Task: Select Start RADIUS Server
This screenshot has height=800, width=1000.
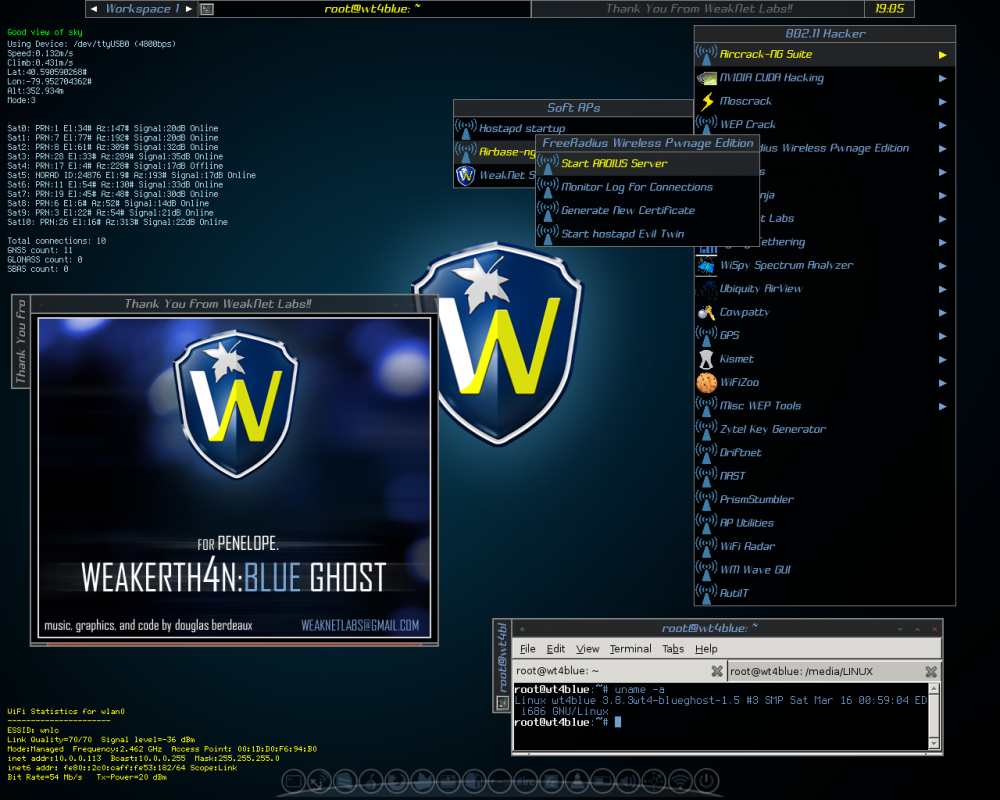Action: [x=647, y=163]
